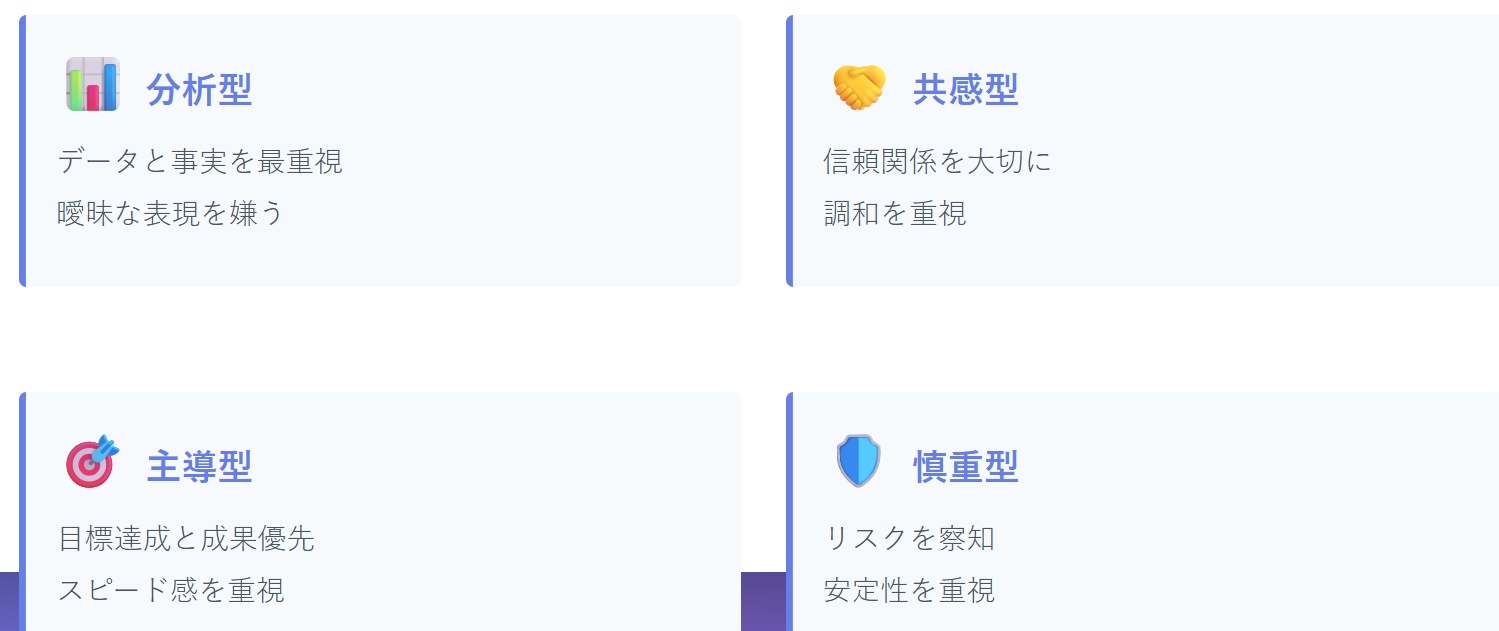1499x631 pixels.
Task: Click the bar chart icon beside 分析型
Action: click(92, 84)
